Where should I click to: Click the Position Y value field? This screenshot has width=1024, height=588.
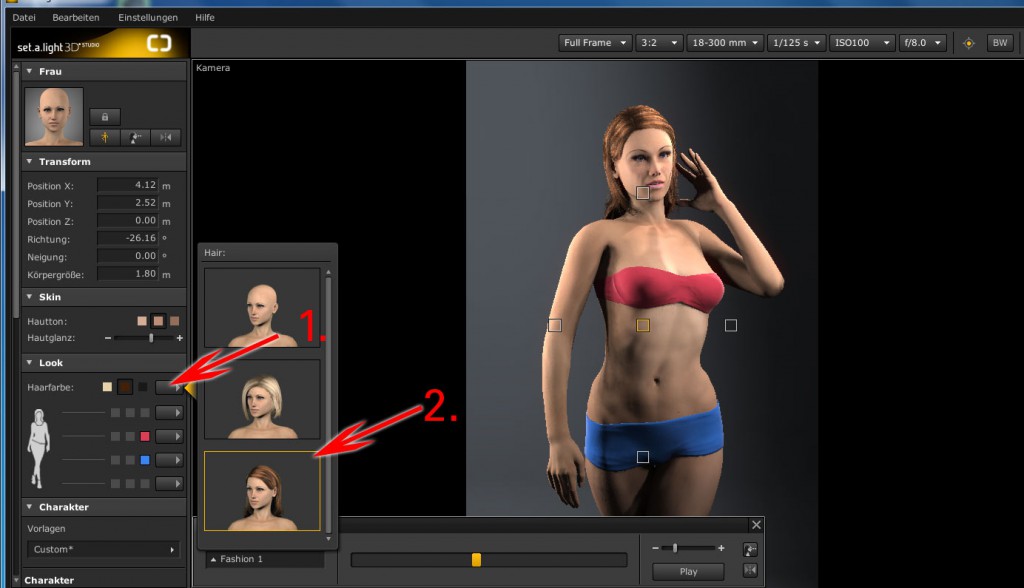tap(128, 203)
